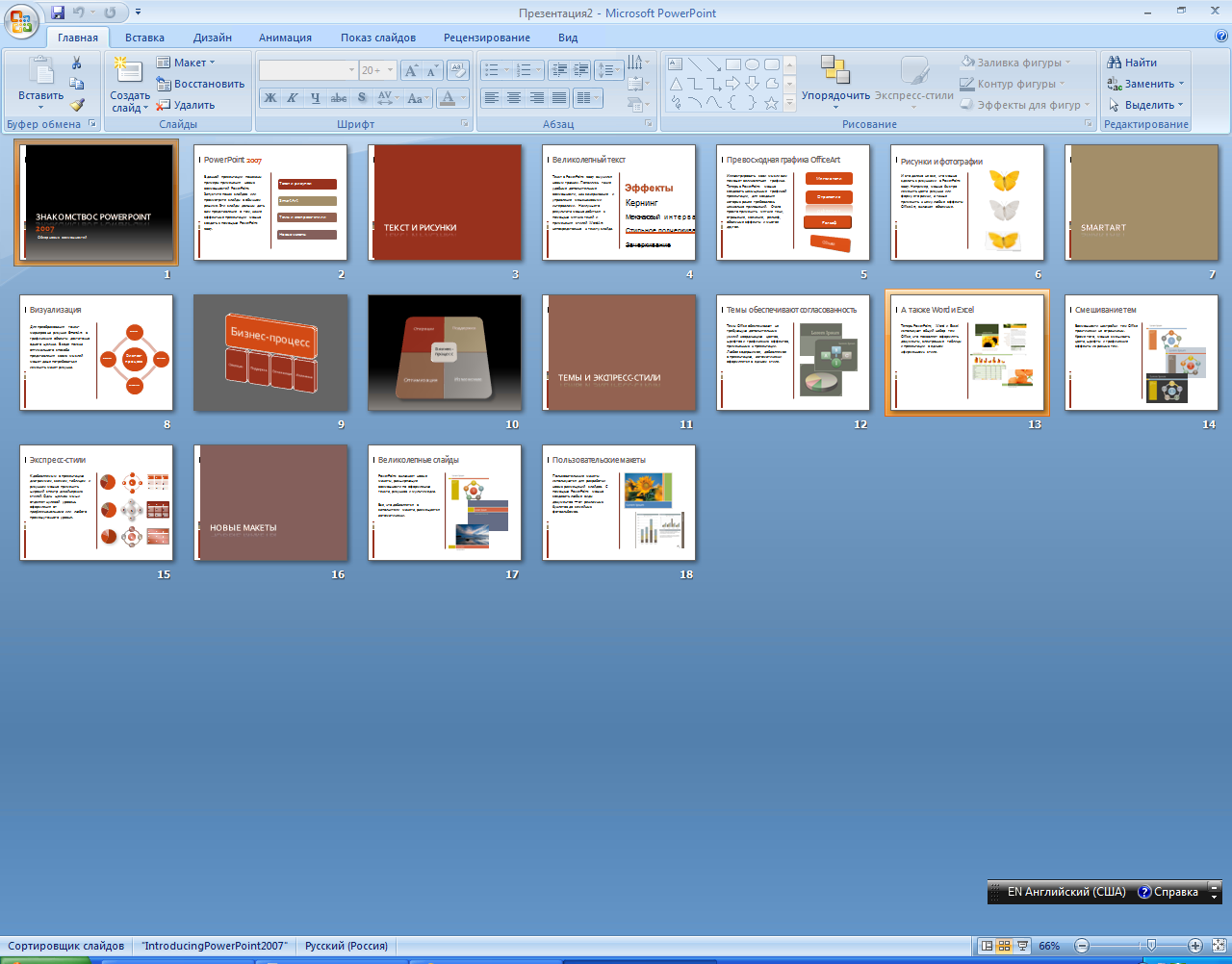Increase font size with grow font icon
The height and width of the screenshot is (964, 1232).
[411, 70]
